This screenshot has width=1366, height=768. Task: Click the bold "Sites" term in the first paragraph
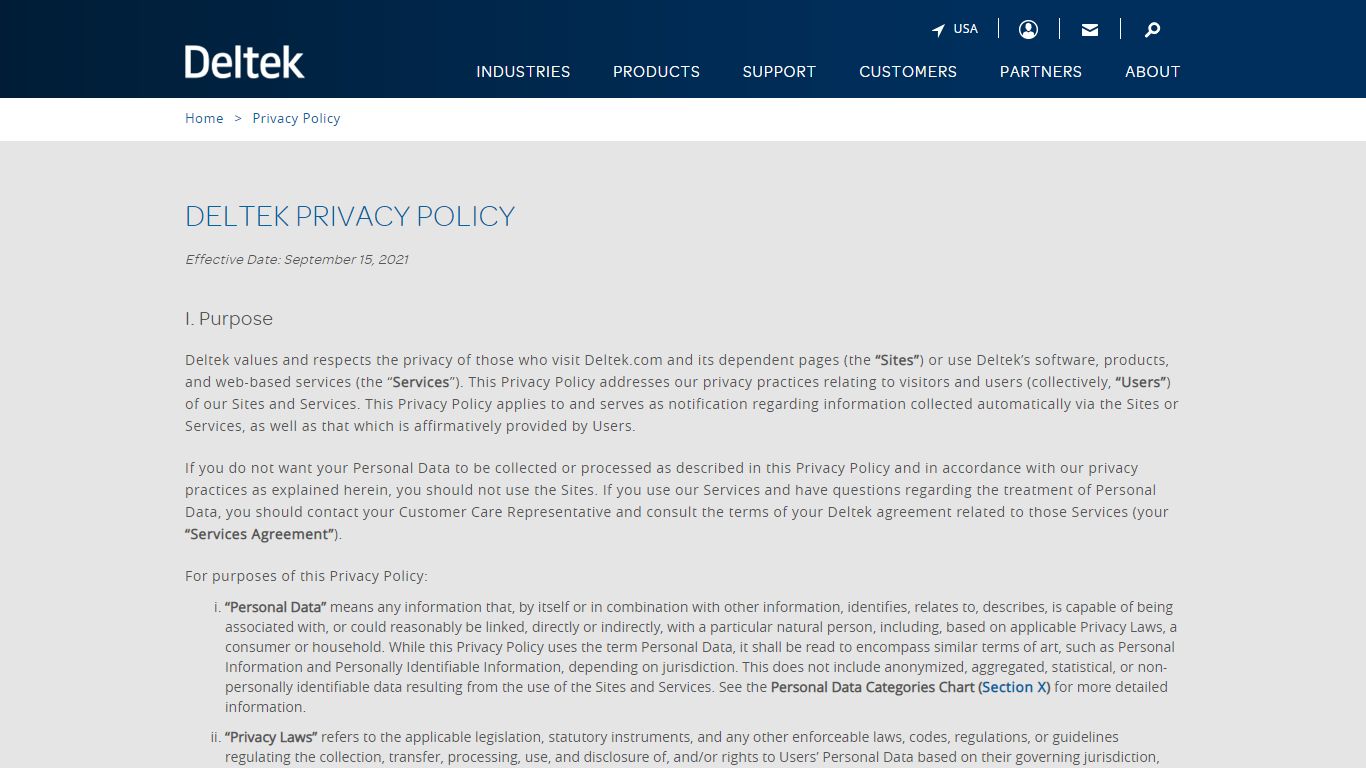click(898, 360)
